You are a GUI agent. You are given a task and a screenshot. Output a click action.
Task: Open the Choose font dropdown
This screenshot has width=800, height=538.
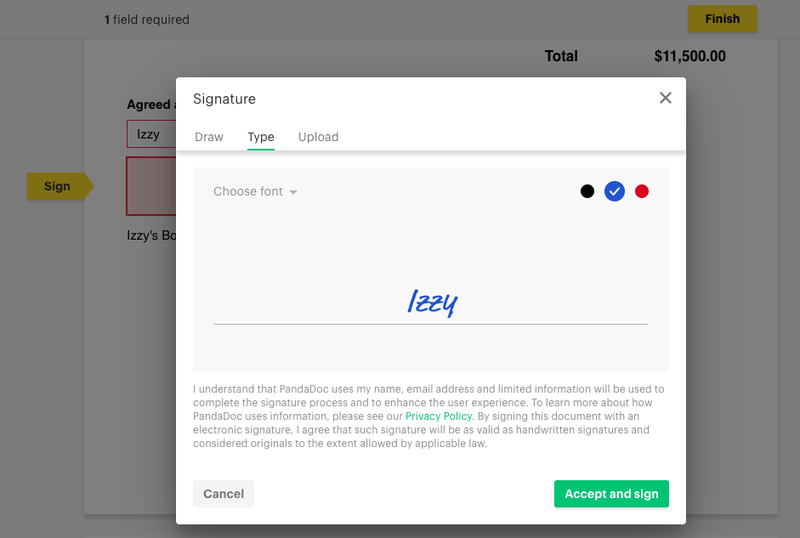pos(255,191)
